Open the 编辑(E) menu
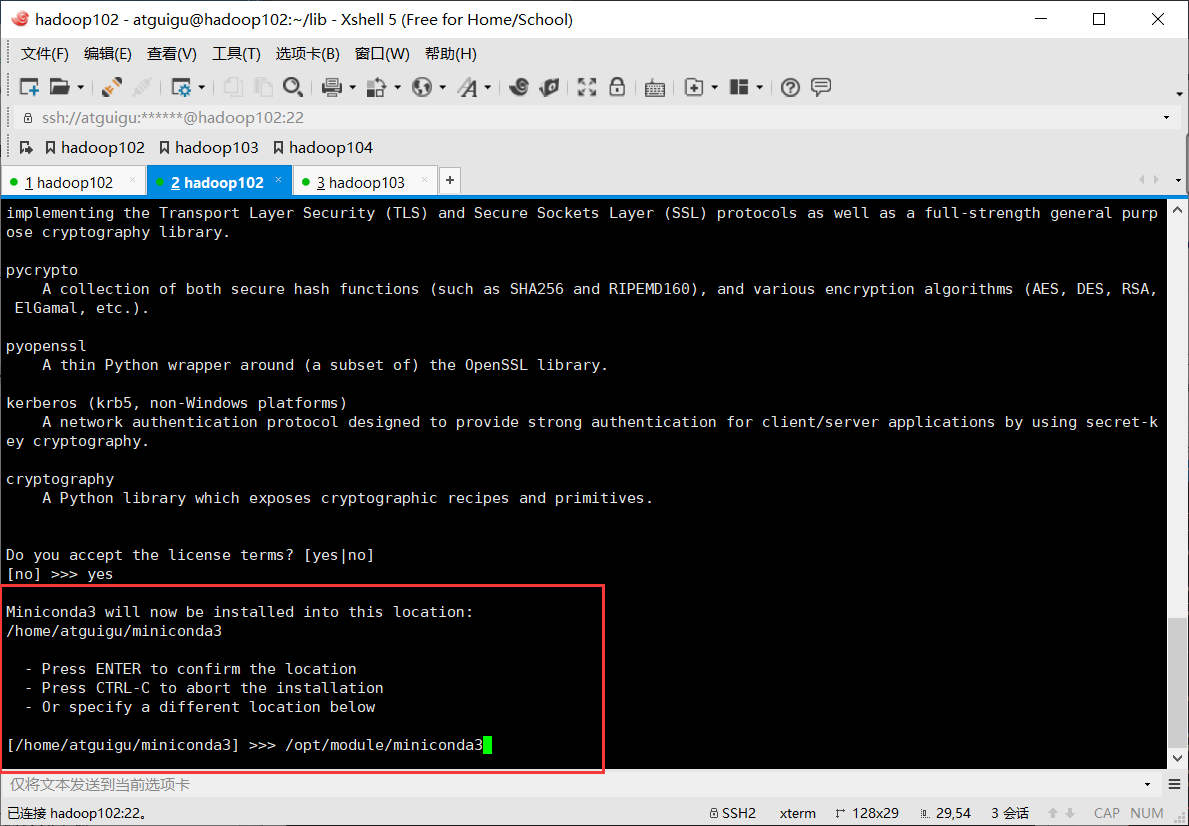Image resolution: width=1189 pixels, height=826 pixels. click(108, 54)
